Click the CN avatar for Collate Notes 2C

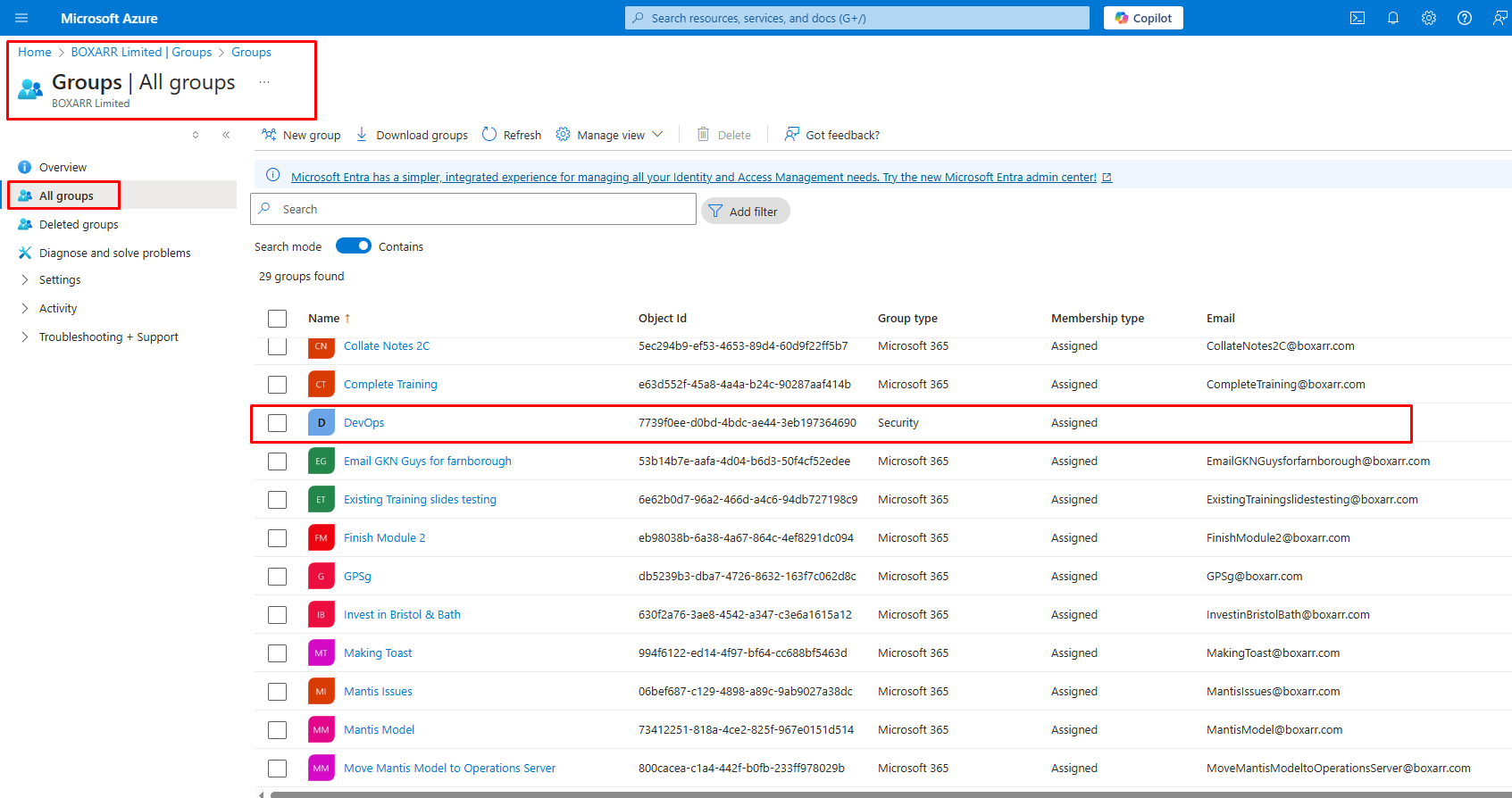[322, 346]
